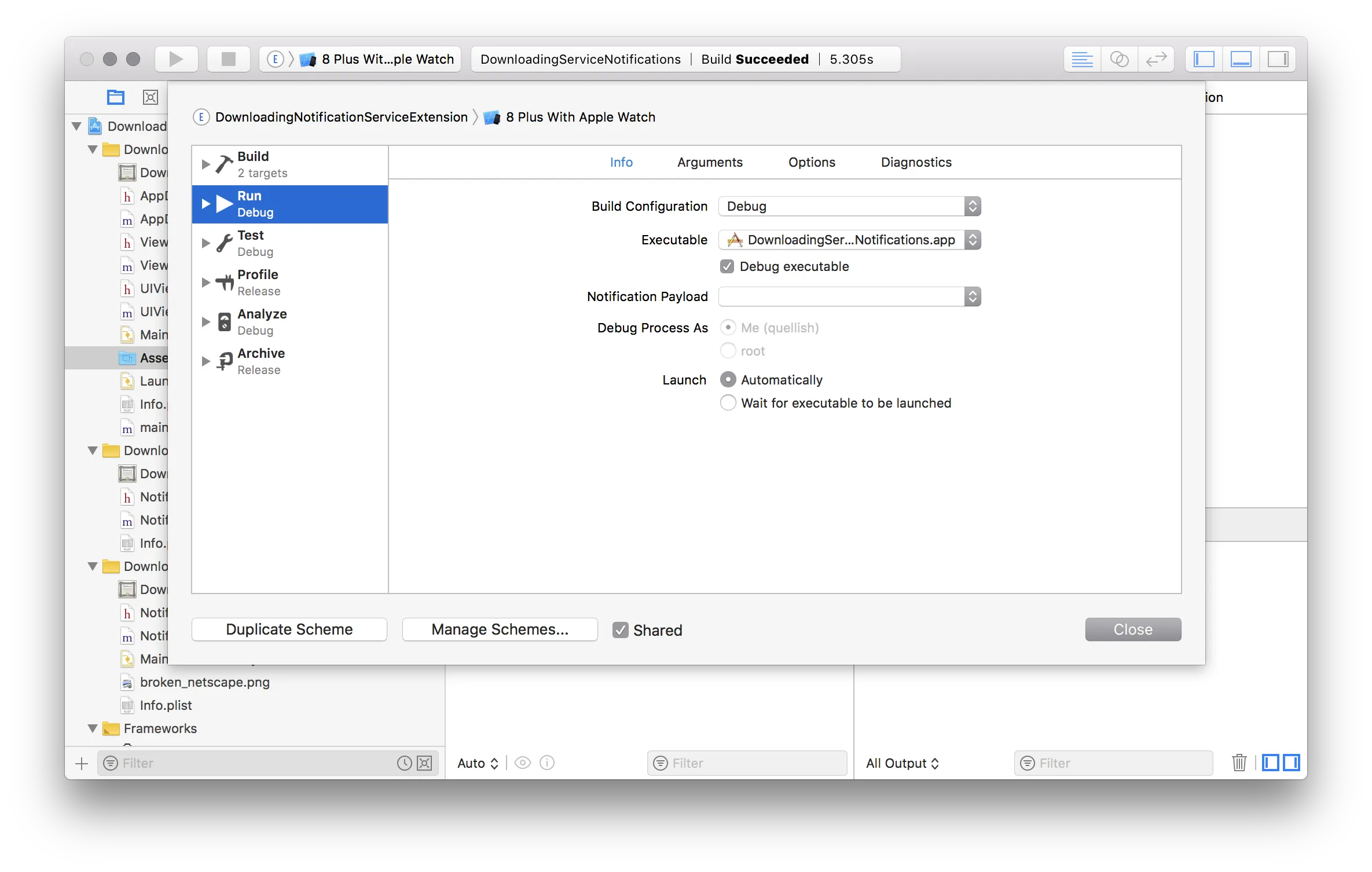Open the Build Configuration dropdown
The width and height of the screenshot is (1372, 872).
(849, 206)
